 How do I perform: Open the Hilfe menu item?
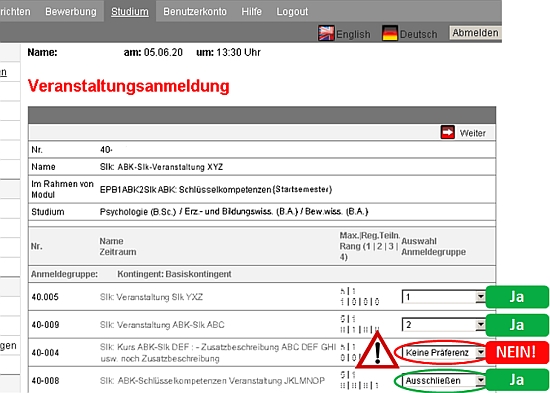click(x=251, y=12)
